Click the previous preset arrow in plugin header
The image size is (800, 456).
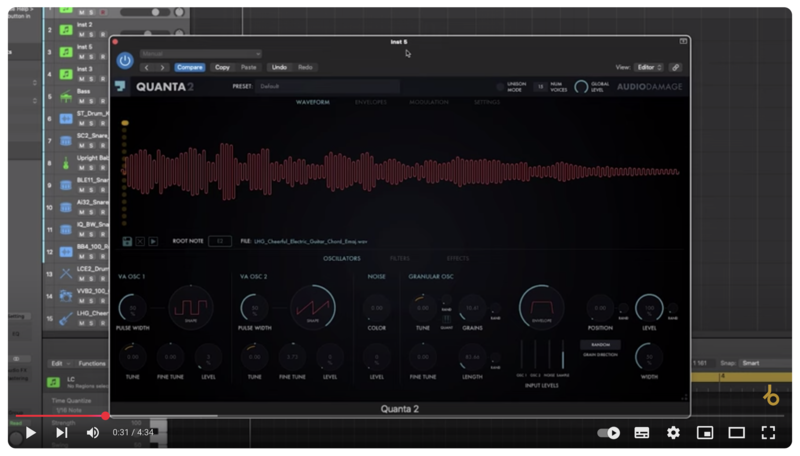(x=147, y=67)
